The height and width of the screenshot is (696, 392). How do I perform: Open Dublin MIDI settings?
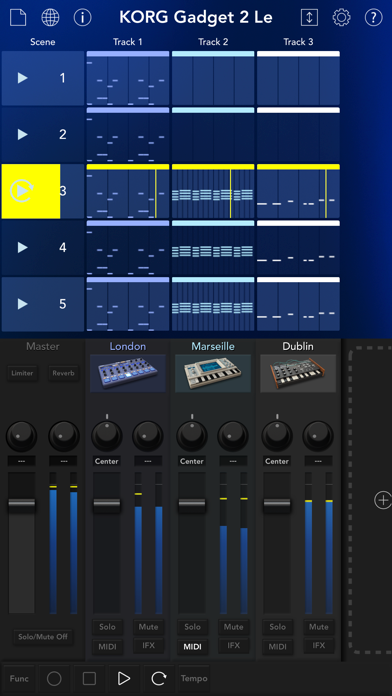tap(277, 647)
